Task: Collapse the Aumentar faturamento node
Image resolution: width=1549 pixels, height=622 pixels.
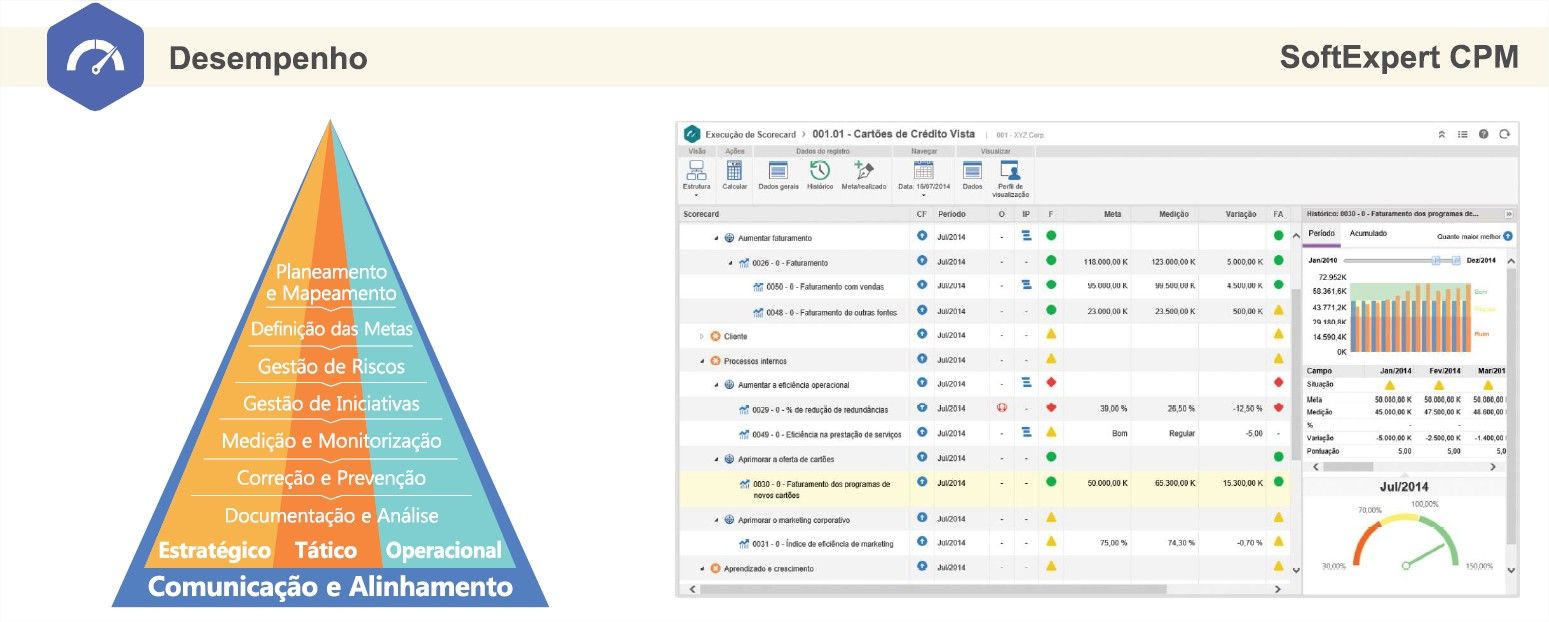Action: [x=716, y=238]
